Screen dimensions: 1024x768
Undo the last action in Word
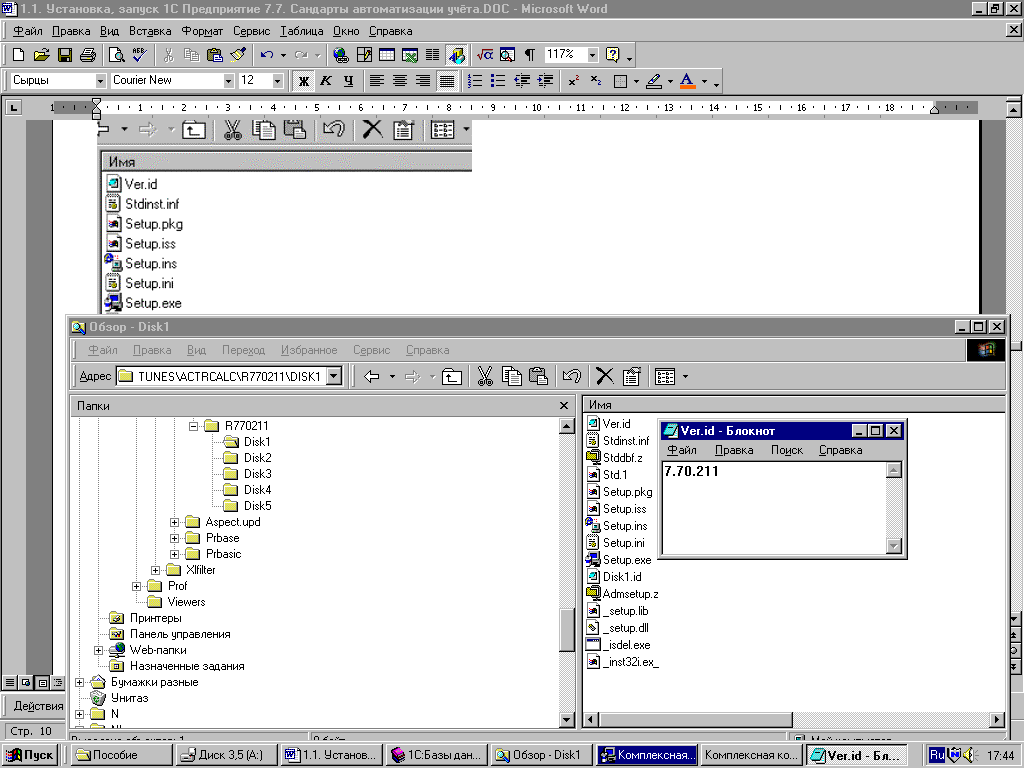(x=266, y=55)
